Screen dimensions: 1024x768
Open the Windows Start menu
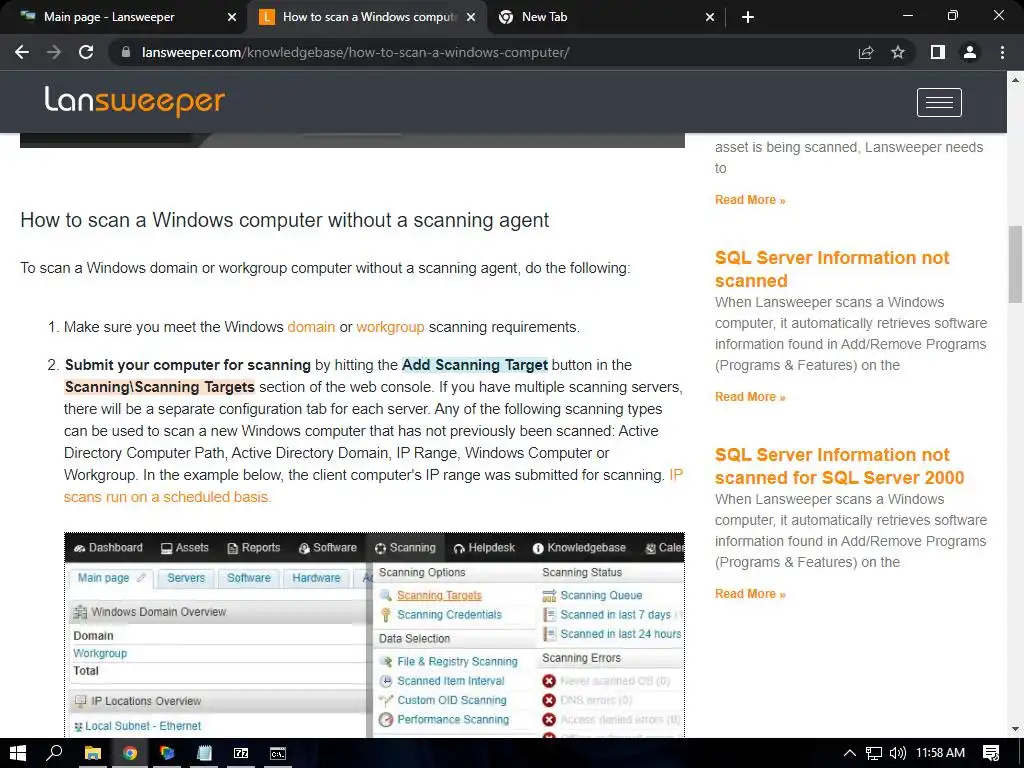click(x=18, y=753)
